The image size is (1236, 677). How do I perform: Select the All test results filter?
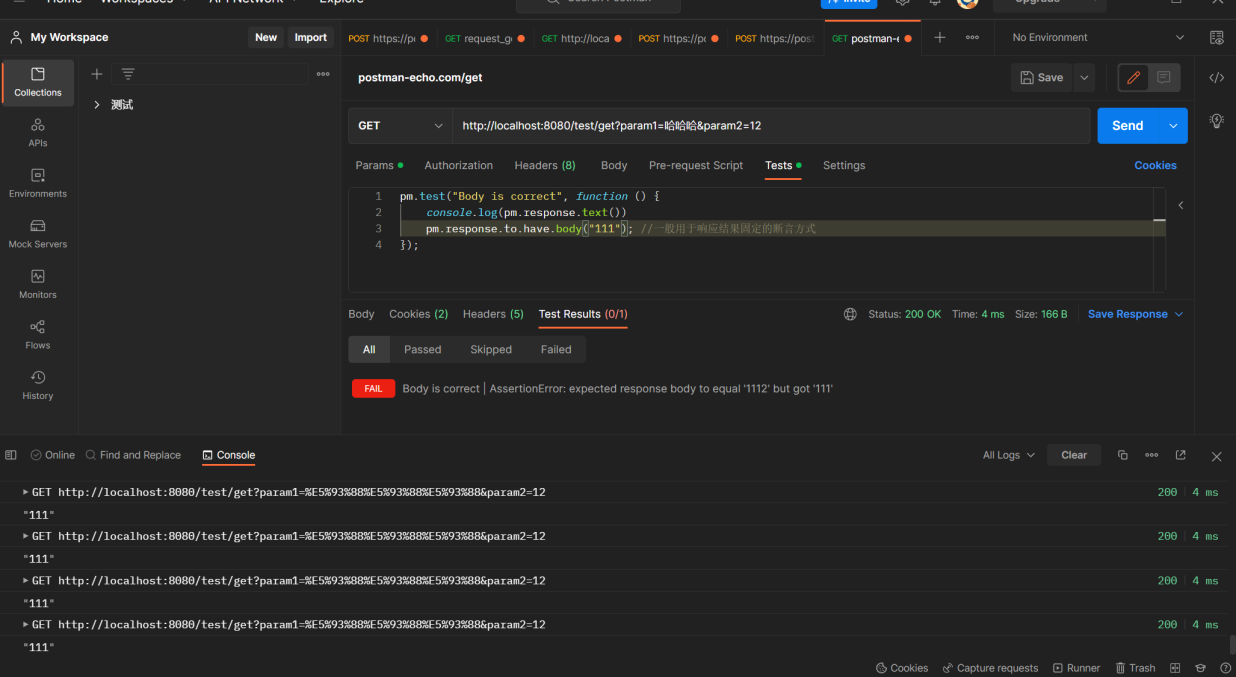pyautogui.click(x=369, y=349)
